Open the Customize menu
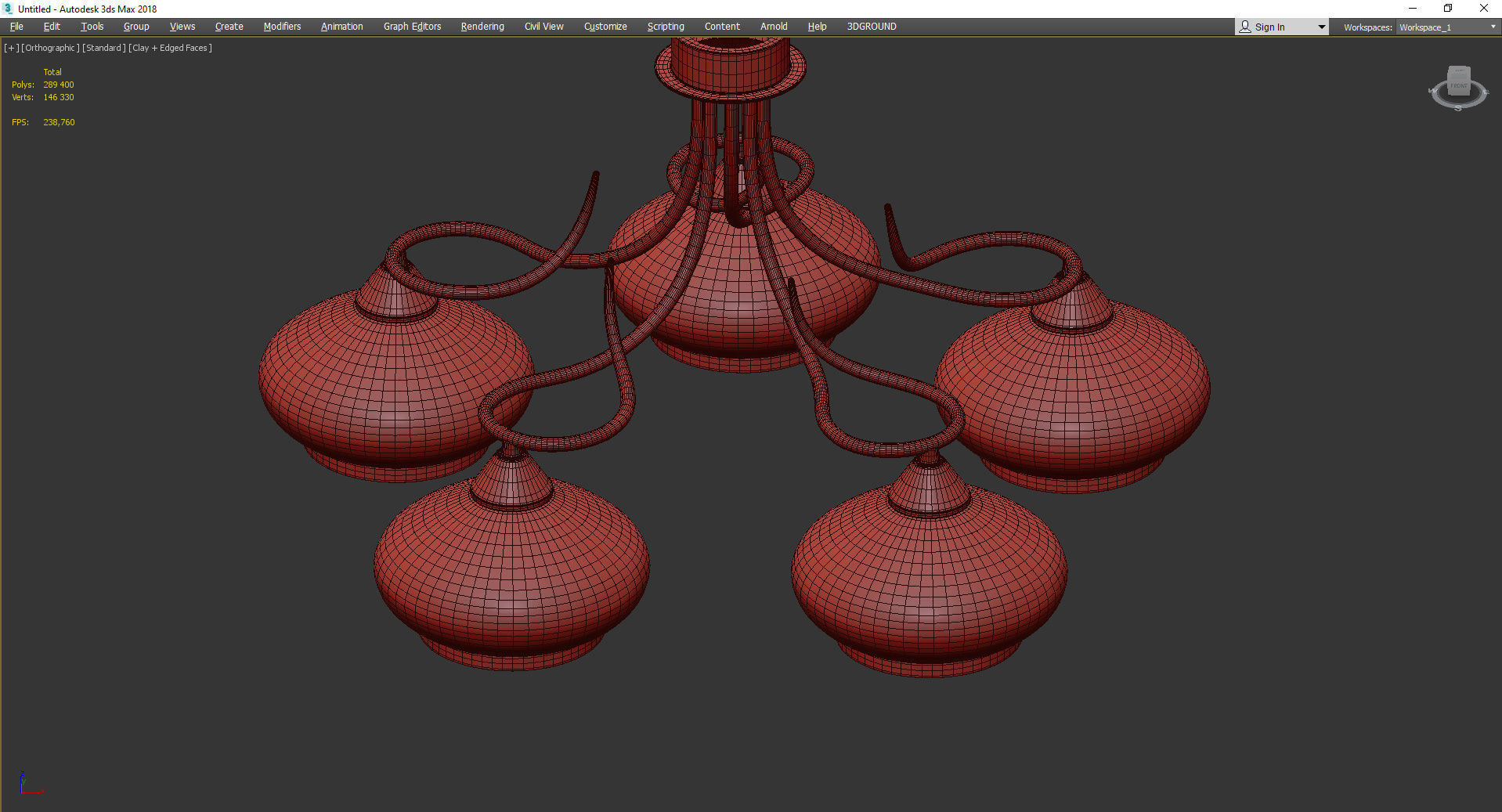 pyautogui.click(x=605, y=27)
